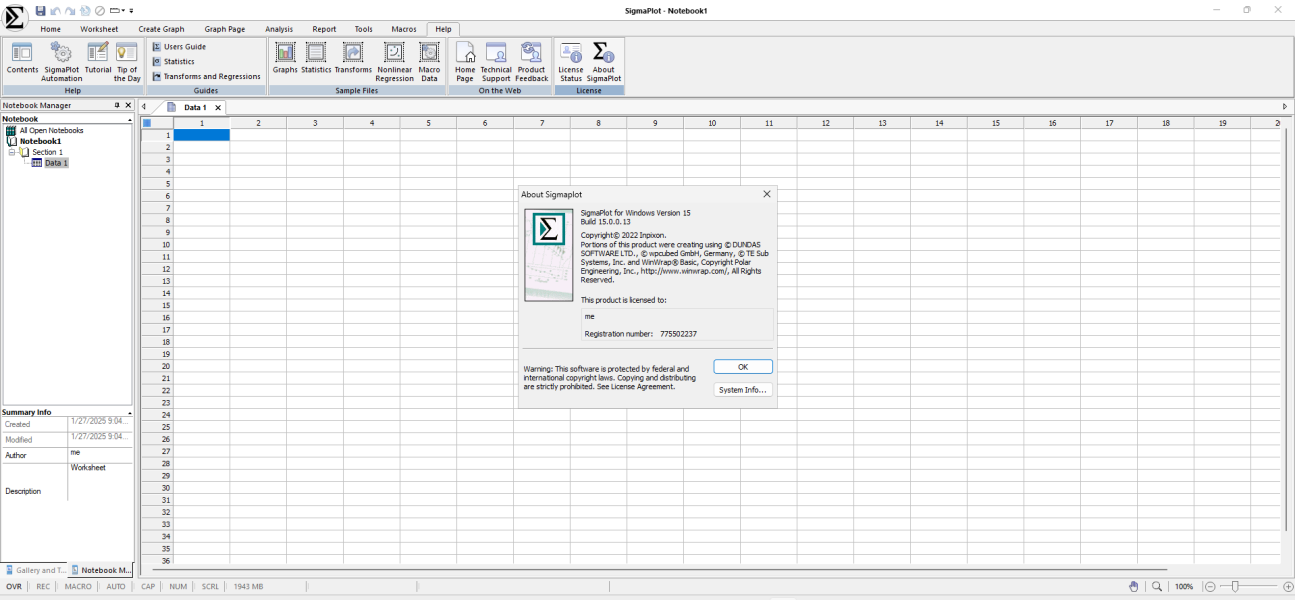1295x600 pixels.
Task: Switch to the Gallery and Templates tab
Action: [x=35, y=570]
